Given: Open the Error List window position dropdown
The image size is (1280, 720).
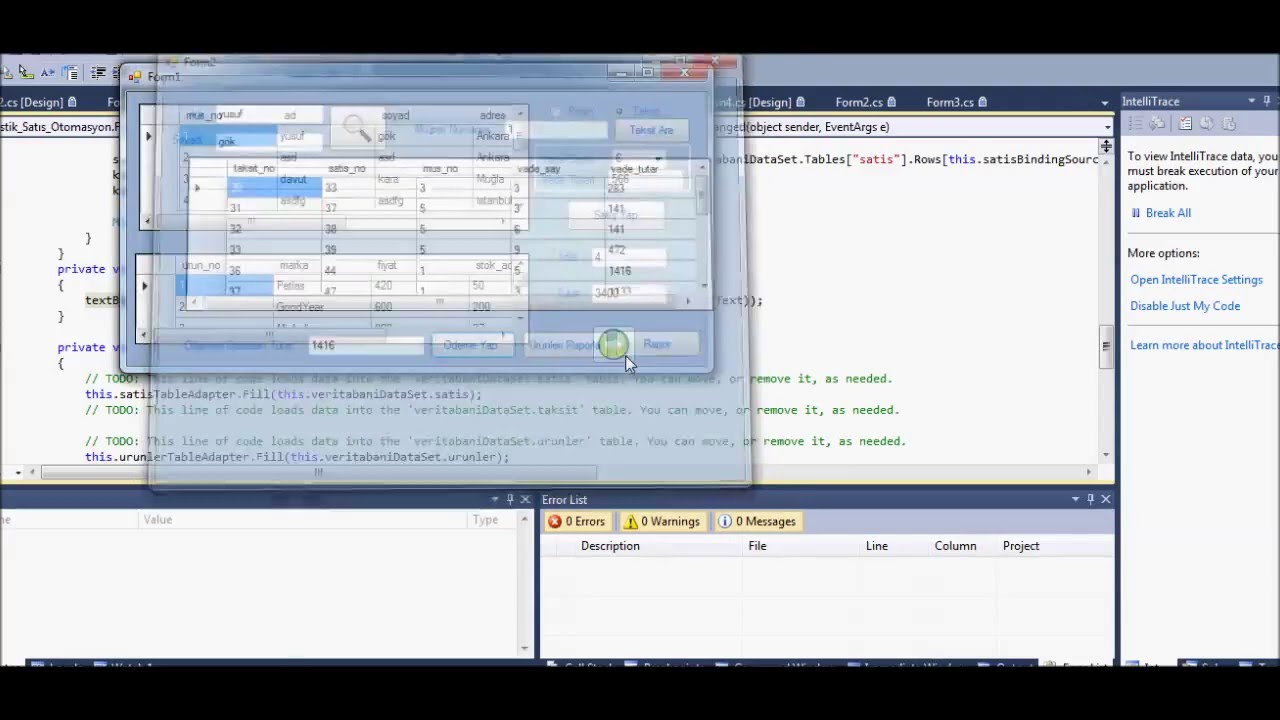Looking at the screenshot, I should pyautogui.click(x=1075, y=499).
